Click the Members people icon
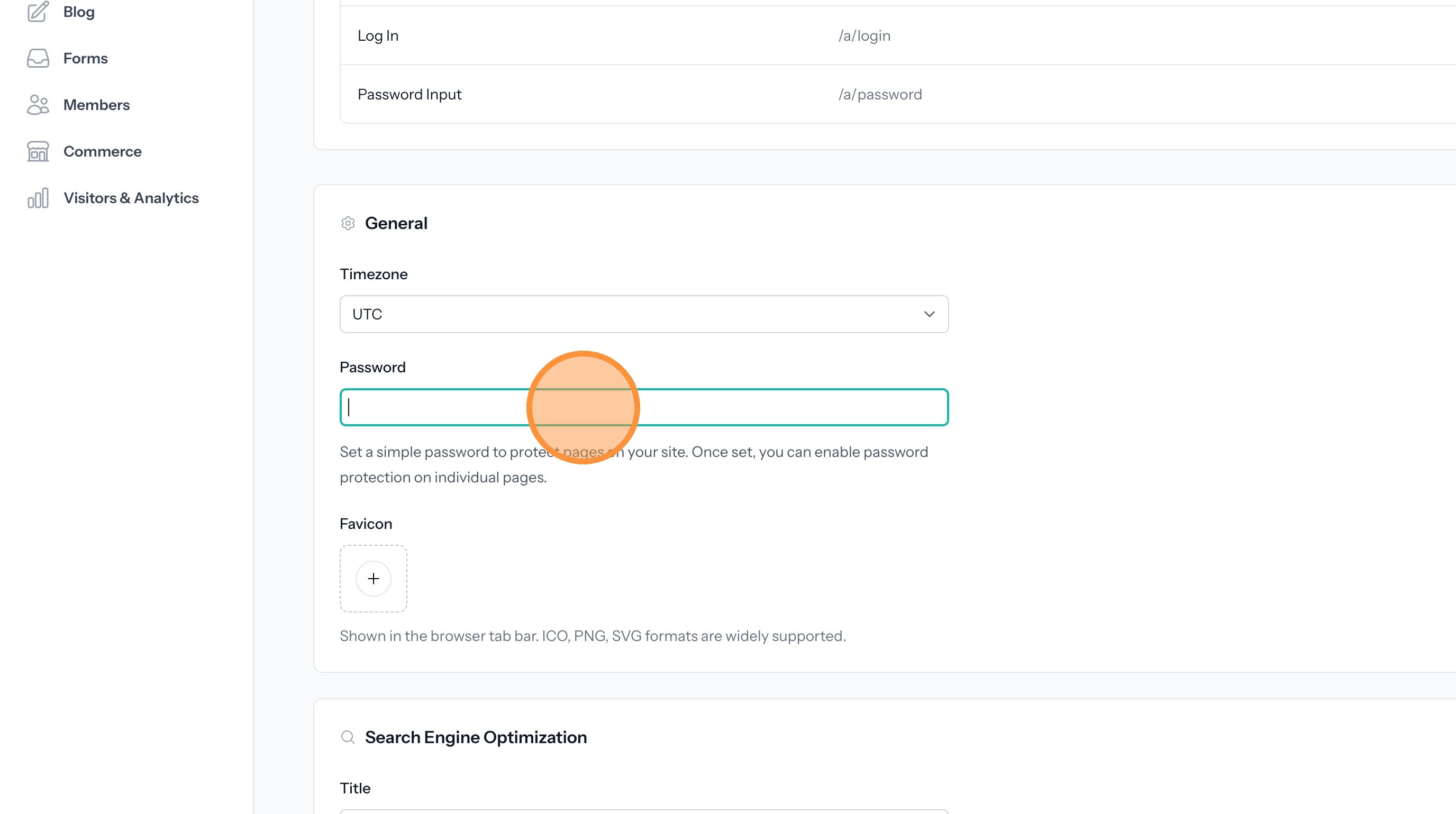This screenshot has width=1456, height=814. (38, 105)
